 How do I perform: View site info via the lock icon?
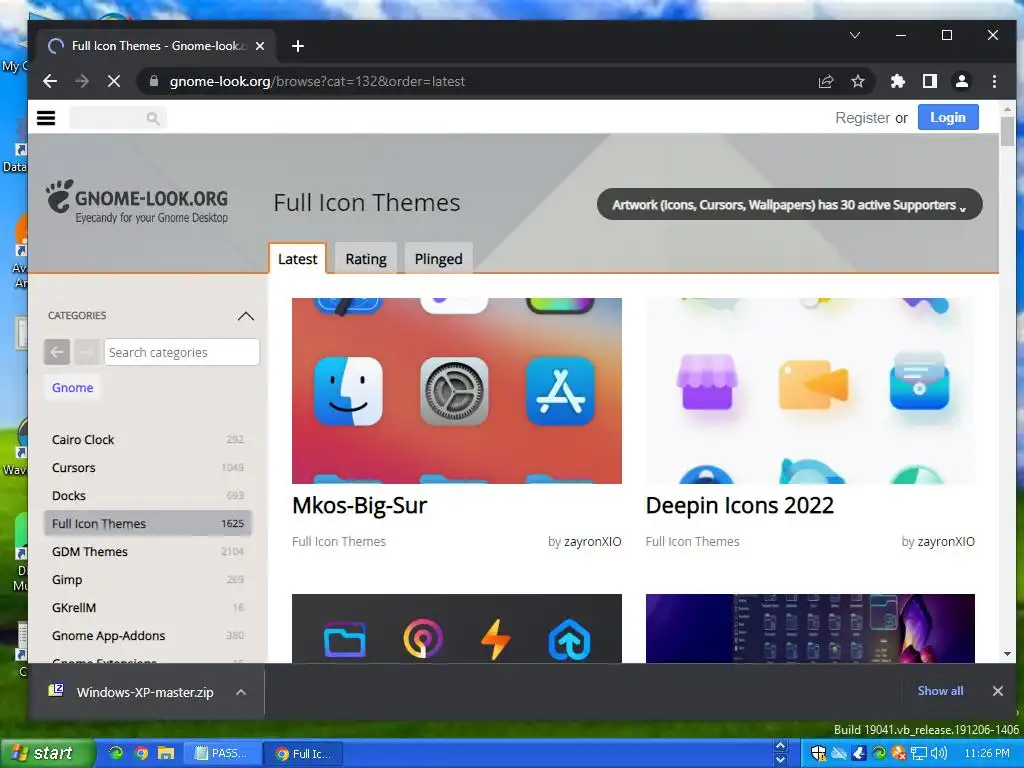(154, 81)
